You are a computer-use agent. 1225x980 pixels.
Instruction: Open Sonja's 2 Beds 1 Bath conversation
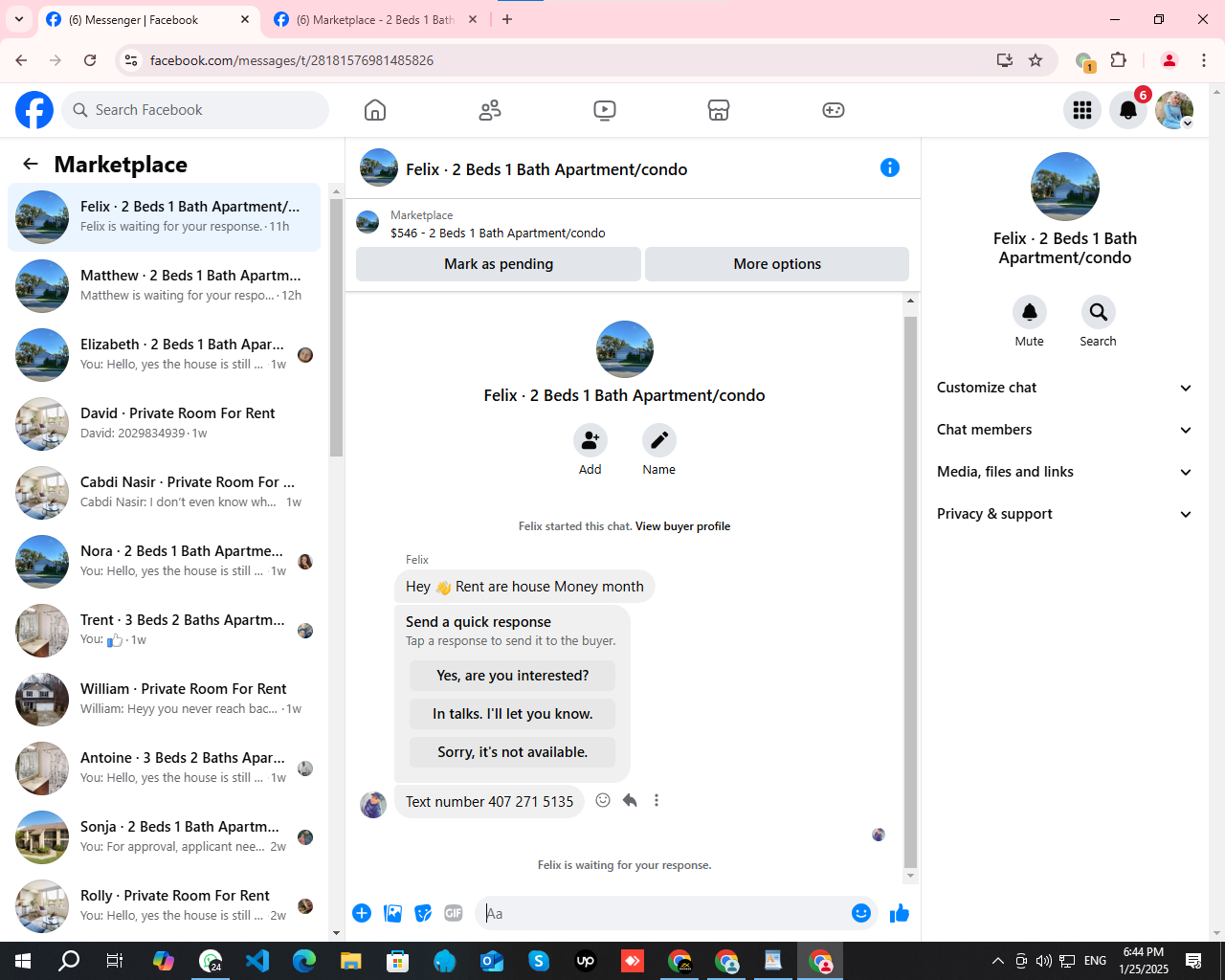coord(165,837)
